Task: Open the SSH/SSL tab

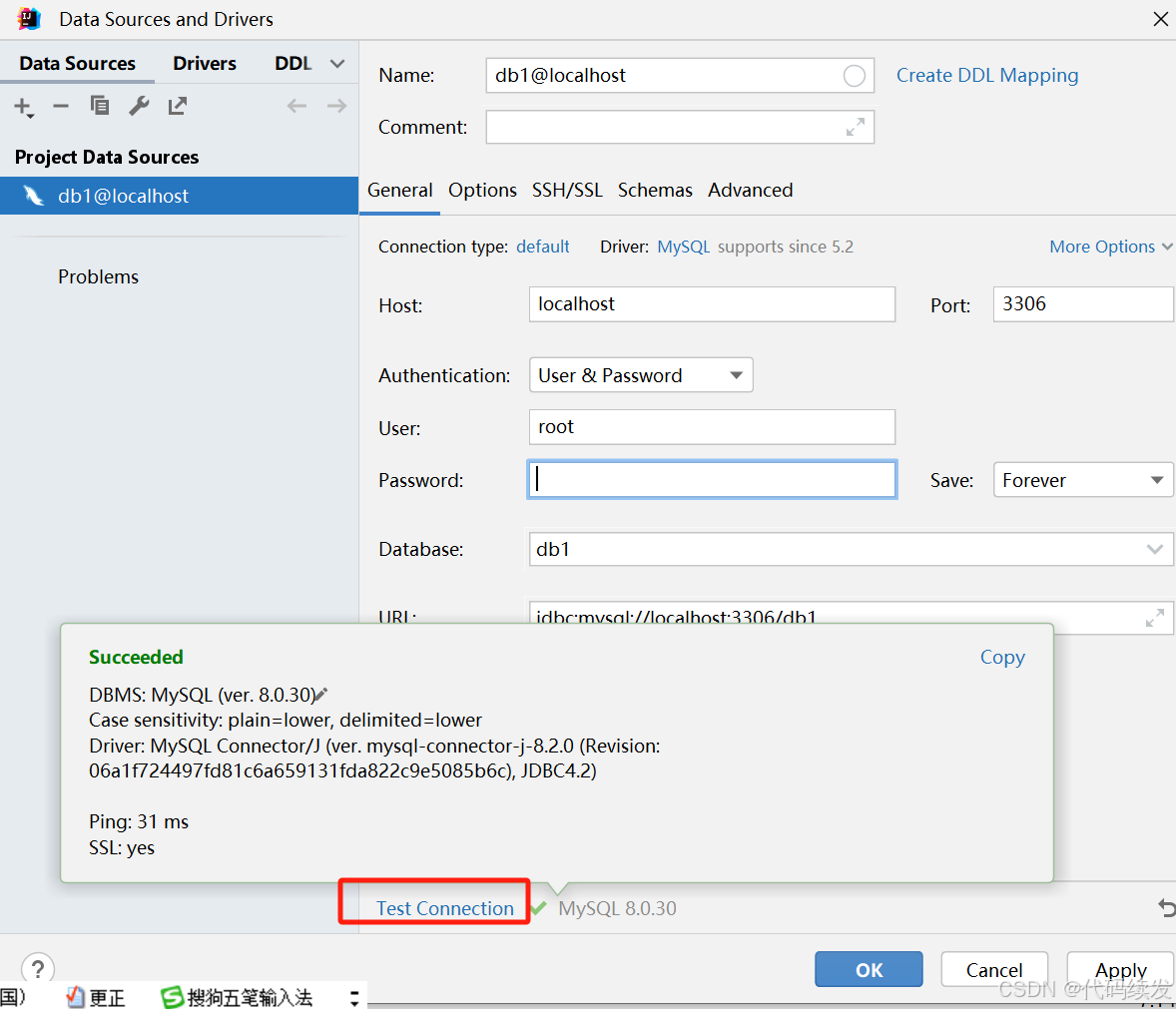Action: click(x=567, y=191)
